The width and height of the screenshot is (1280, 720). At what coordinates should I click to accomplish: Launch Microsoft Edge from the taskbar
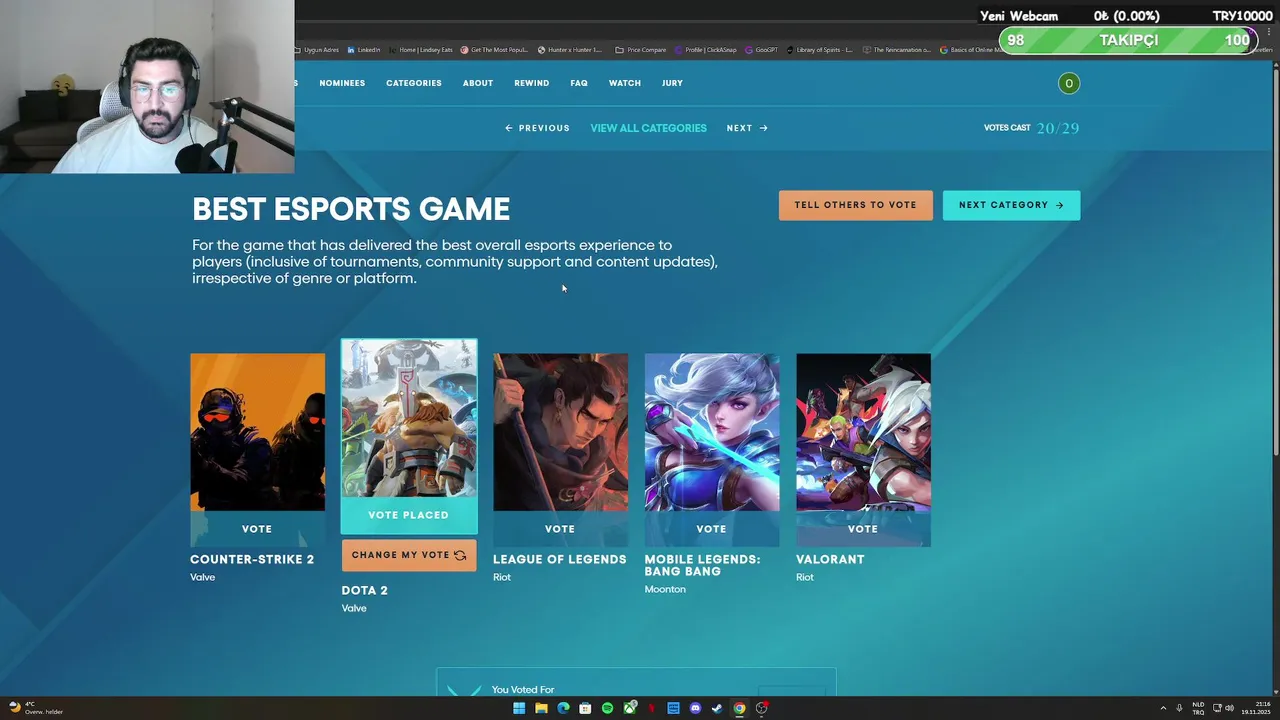pyautogui.click(x=563, y=708)
